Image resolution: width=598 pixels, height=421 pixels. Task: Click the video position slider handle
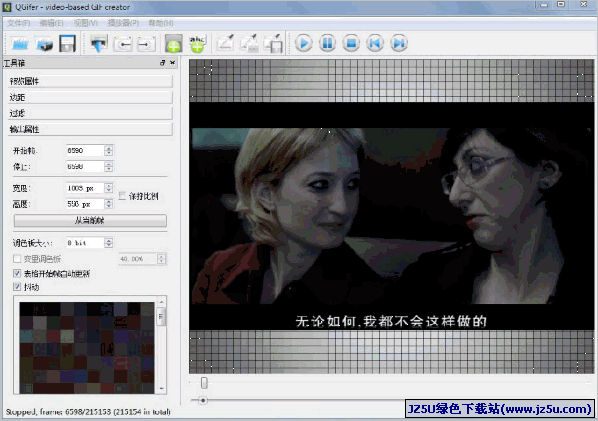click(x=203, y=400)
